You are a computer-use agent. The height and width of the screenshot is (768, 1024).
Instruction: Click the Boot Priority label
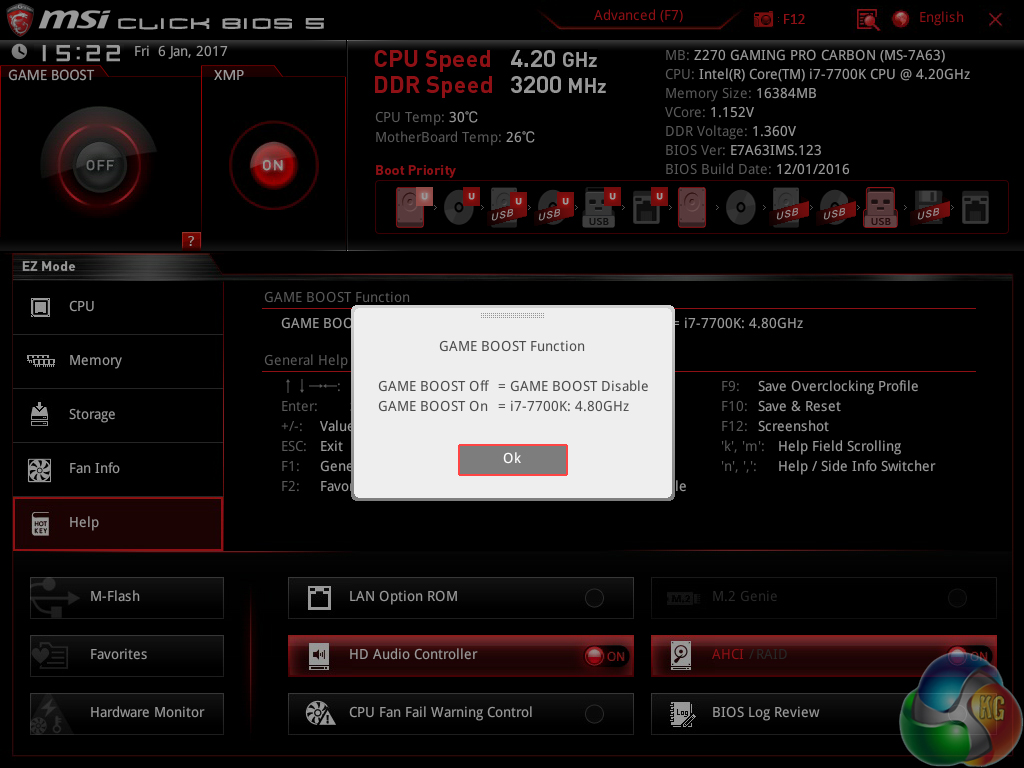tap(415, 170)
